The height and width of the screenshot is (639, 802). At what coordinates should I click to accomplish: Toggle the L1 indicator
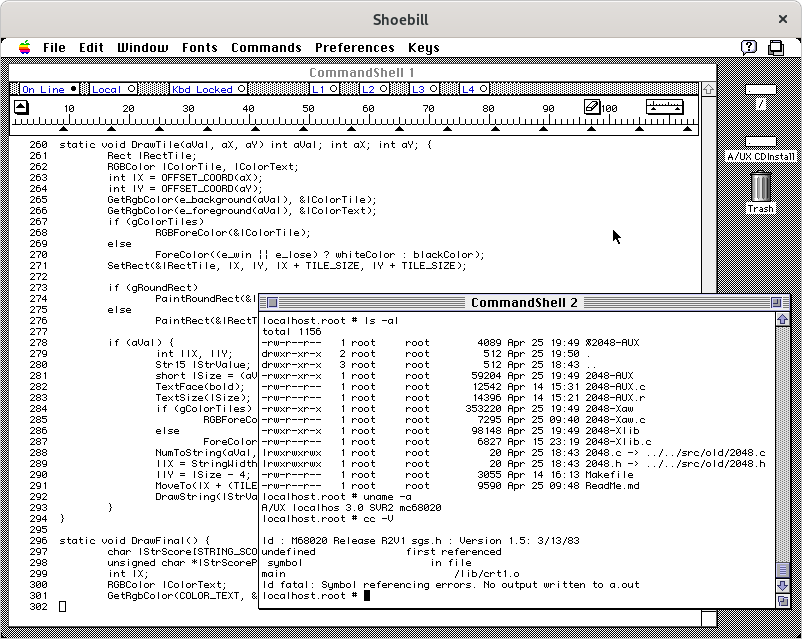tap(324, 89)
